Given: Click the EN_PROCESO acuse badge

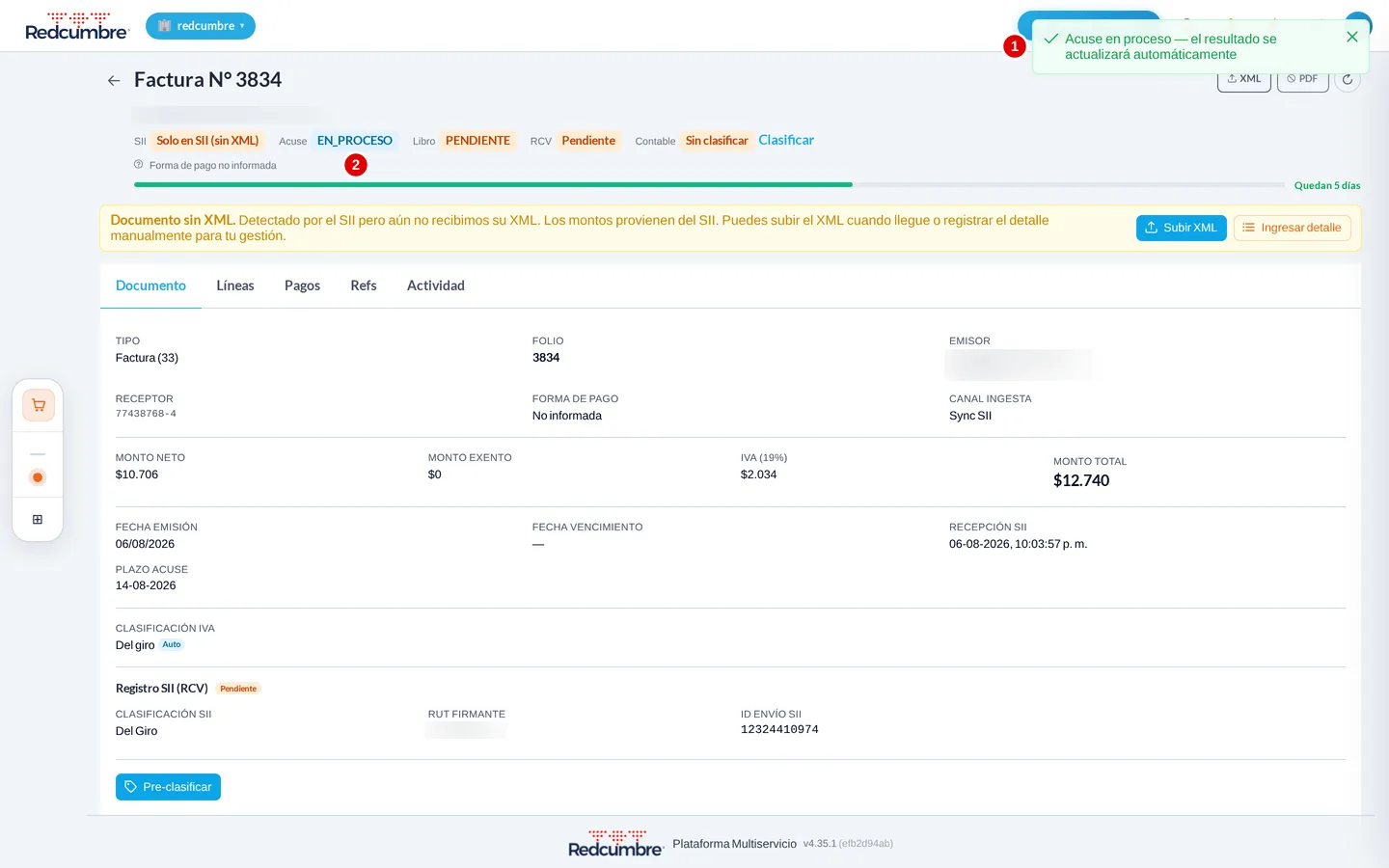Looking at the screenshot, I should [355, 141].
